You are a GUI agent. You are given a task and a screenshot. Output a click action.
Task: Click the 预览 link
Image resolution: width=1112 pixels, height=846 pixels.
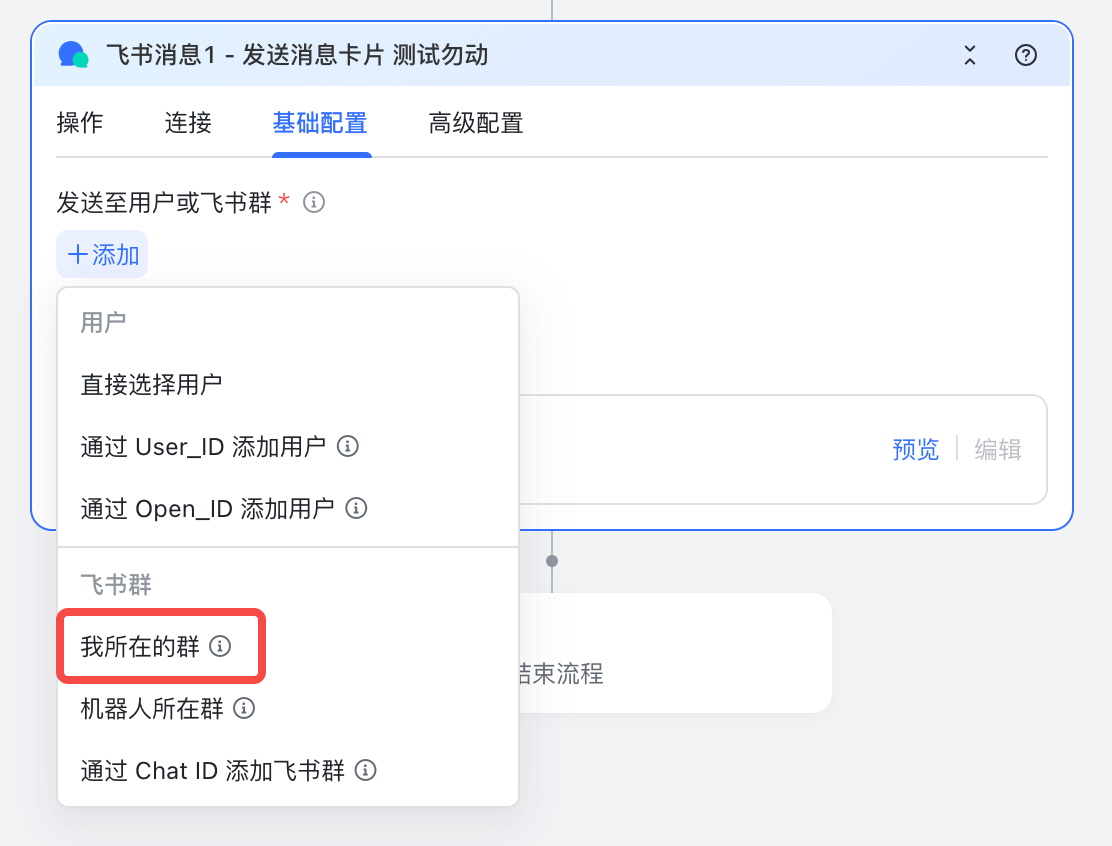(x=916, y=449)
